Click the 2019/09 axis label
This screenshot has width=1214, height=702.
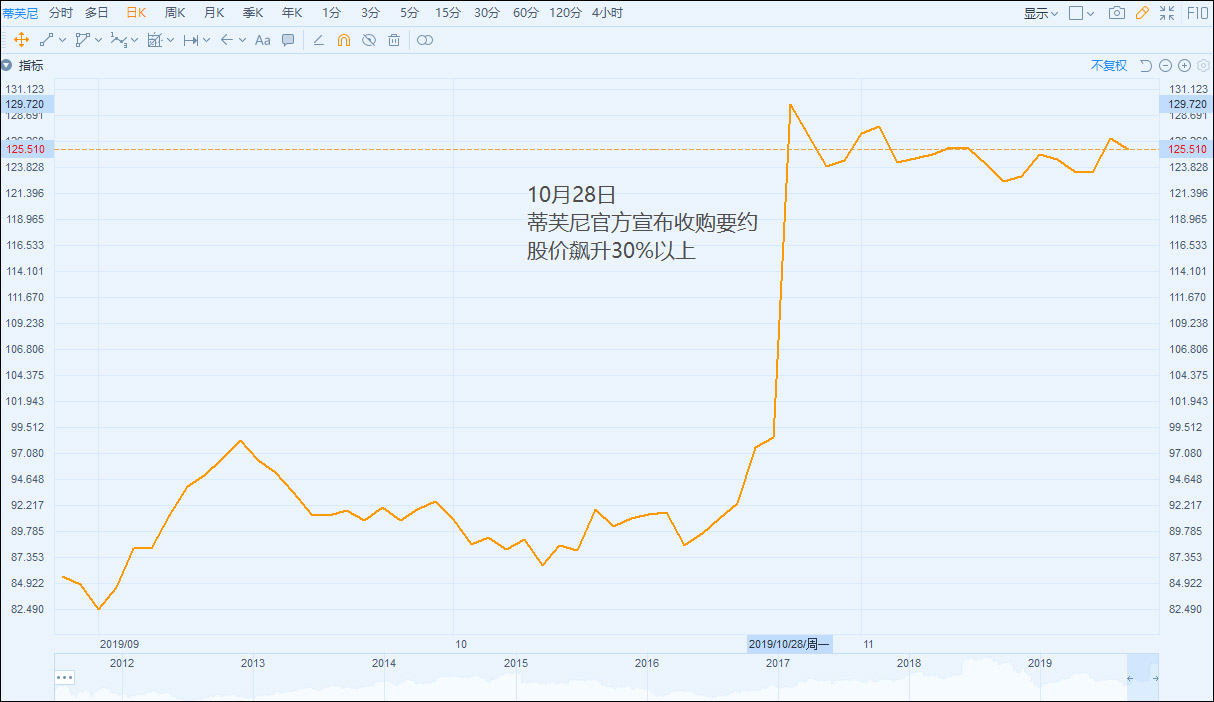pyautogui.click(x=120, y=644)
